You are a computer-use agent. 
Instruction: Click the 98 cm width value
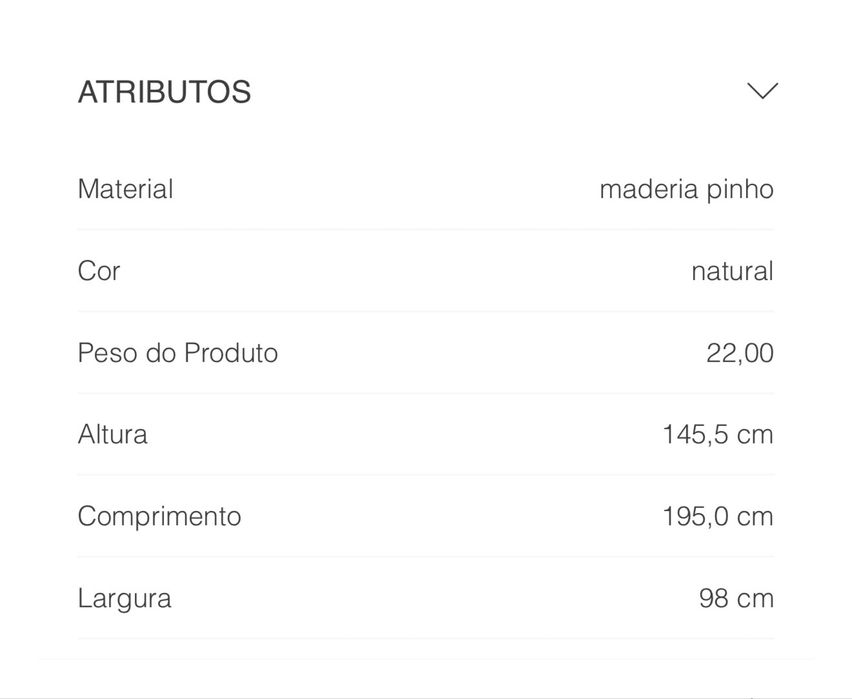736,599
